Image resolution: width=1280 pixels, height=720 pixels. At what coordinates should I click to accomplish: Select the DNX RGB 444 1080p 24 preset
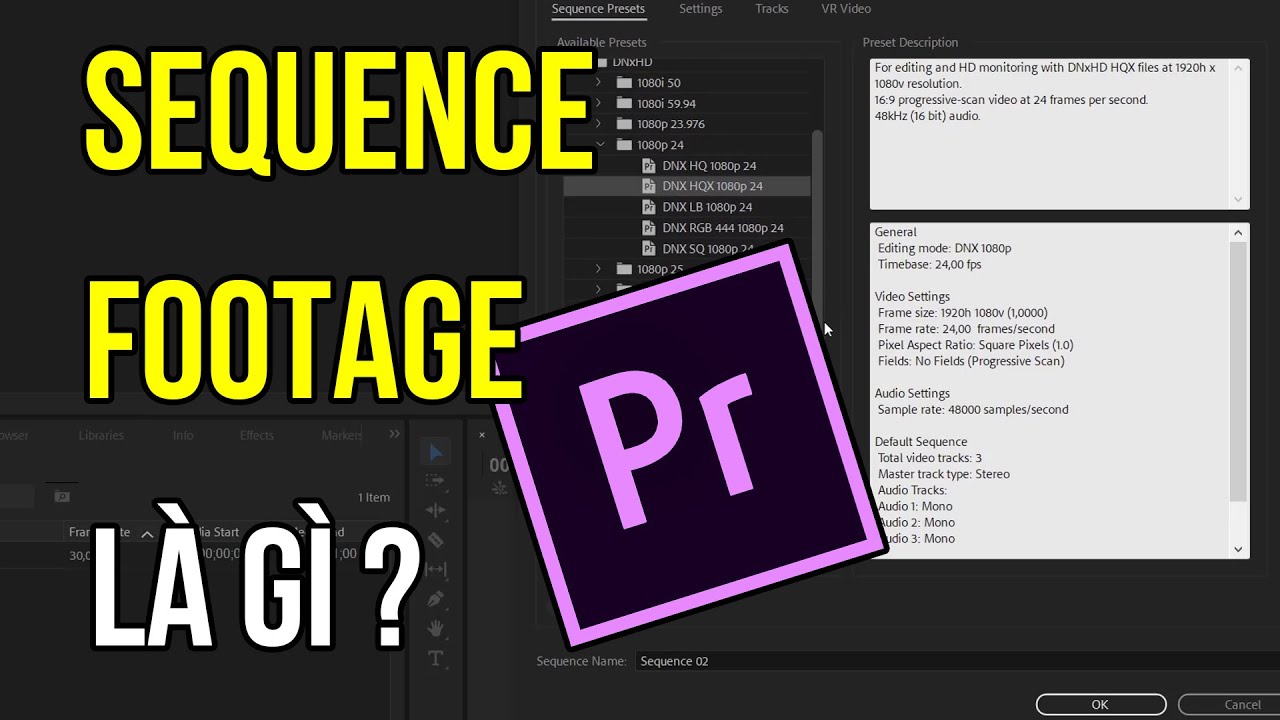(x=722, y=228)
